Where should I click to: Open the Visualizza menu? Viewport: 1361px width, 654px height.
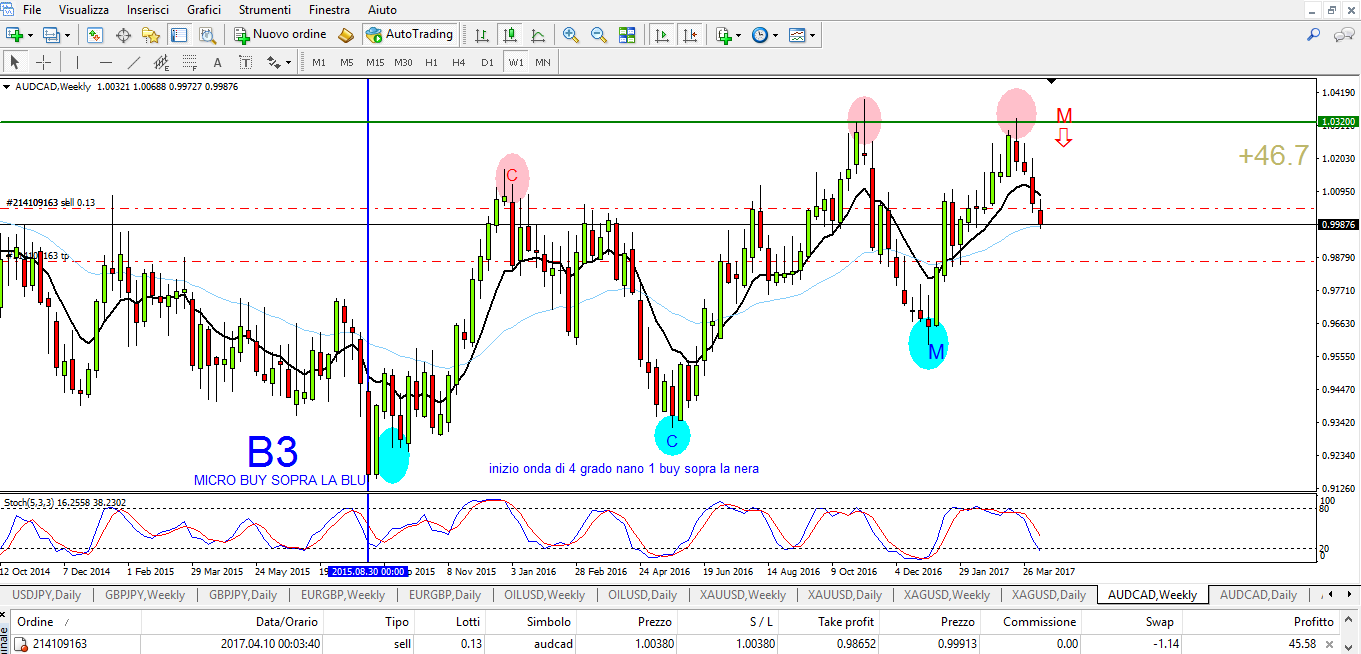(x=84, y=9)
